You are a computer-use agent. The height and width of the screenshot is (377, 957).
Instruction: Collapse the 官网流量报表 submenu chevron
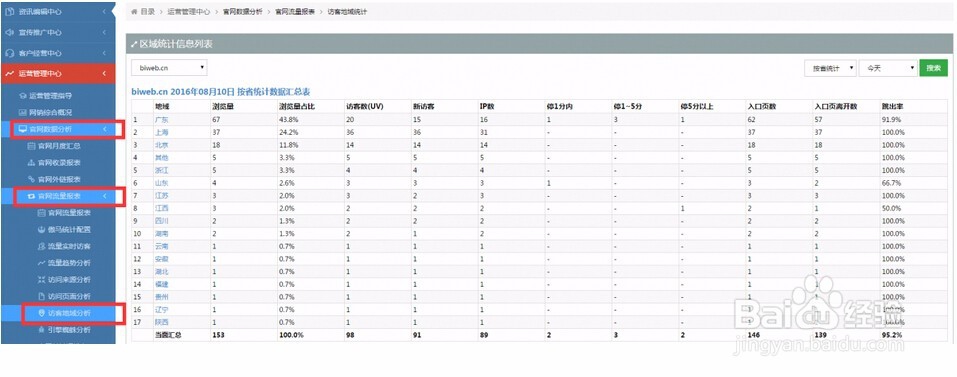pos(104,196)
